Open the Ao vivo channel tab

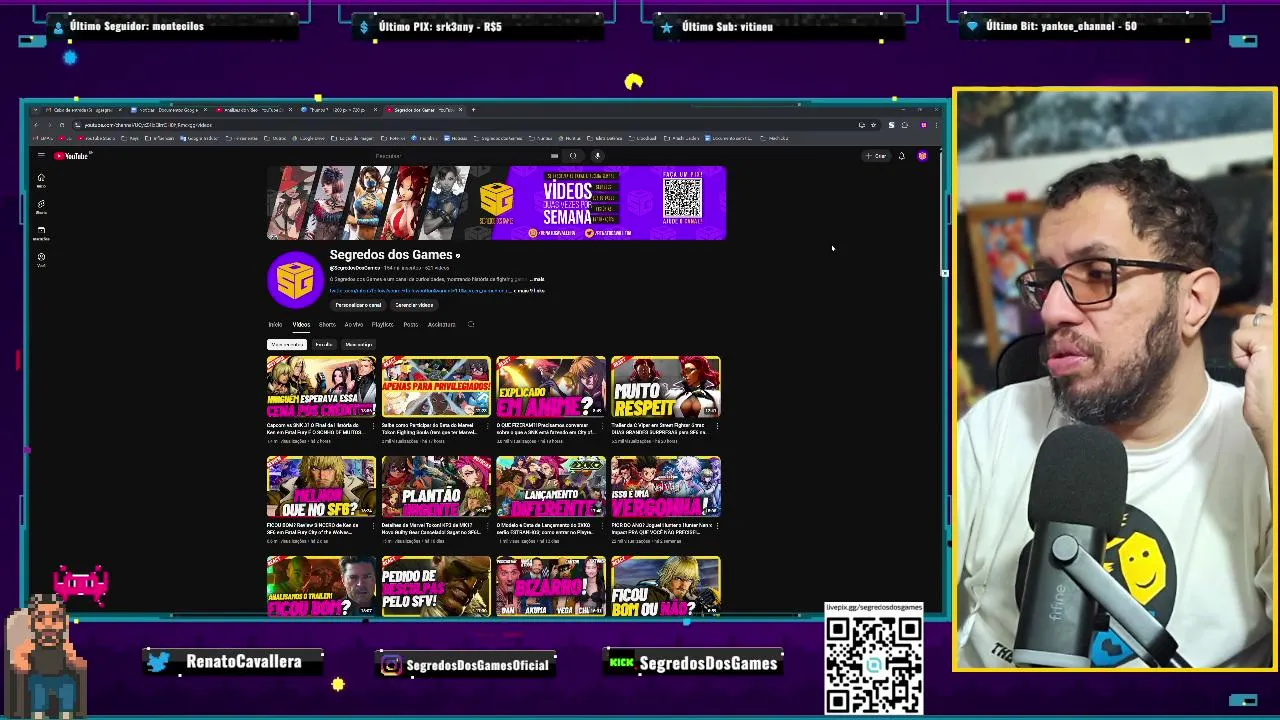click(x=354, y=324)
